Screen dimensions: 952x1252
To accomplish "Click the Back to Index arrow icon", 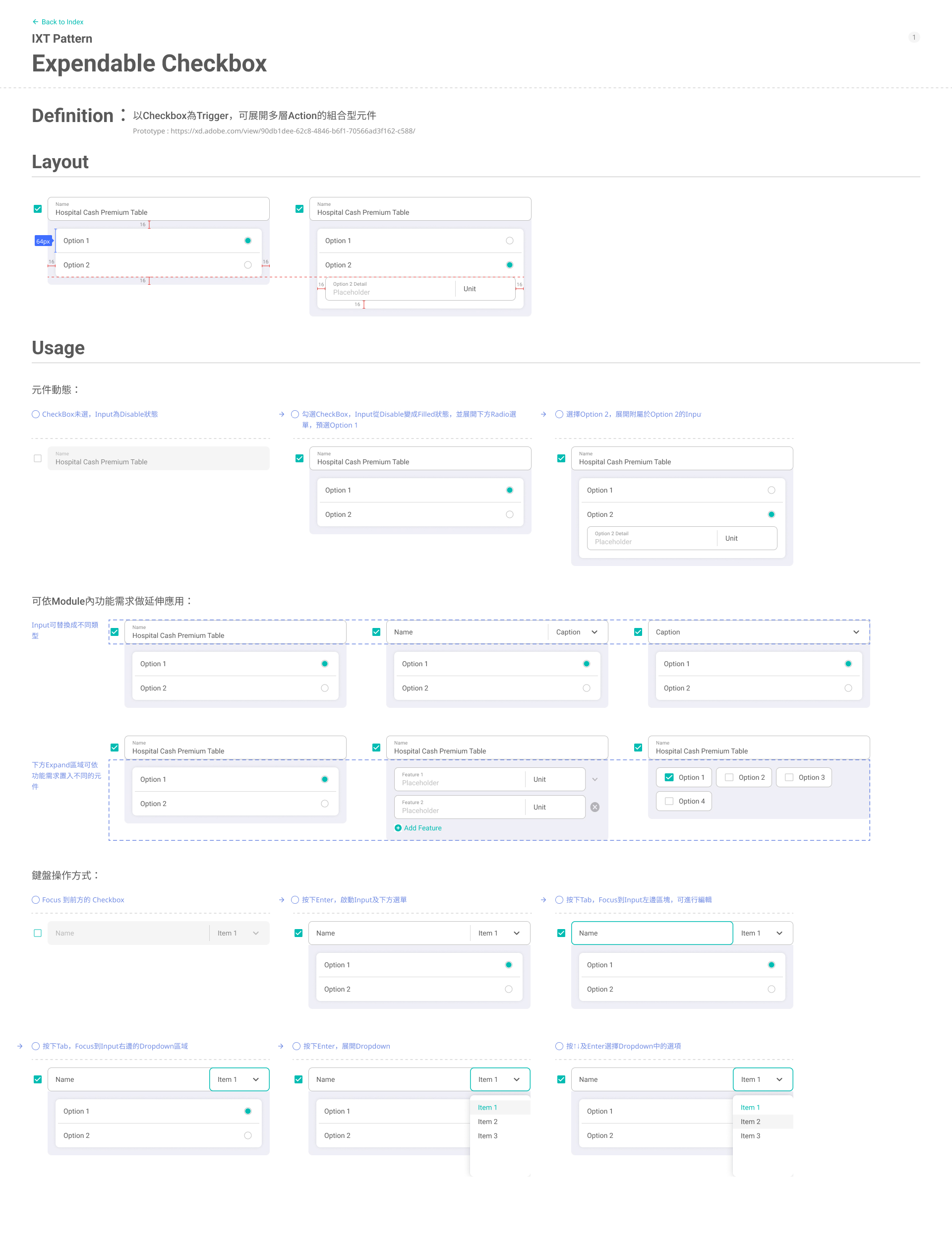I will point(35,22).
